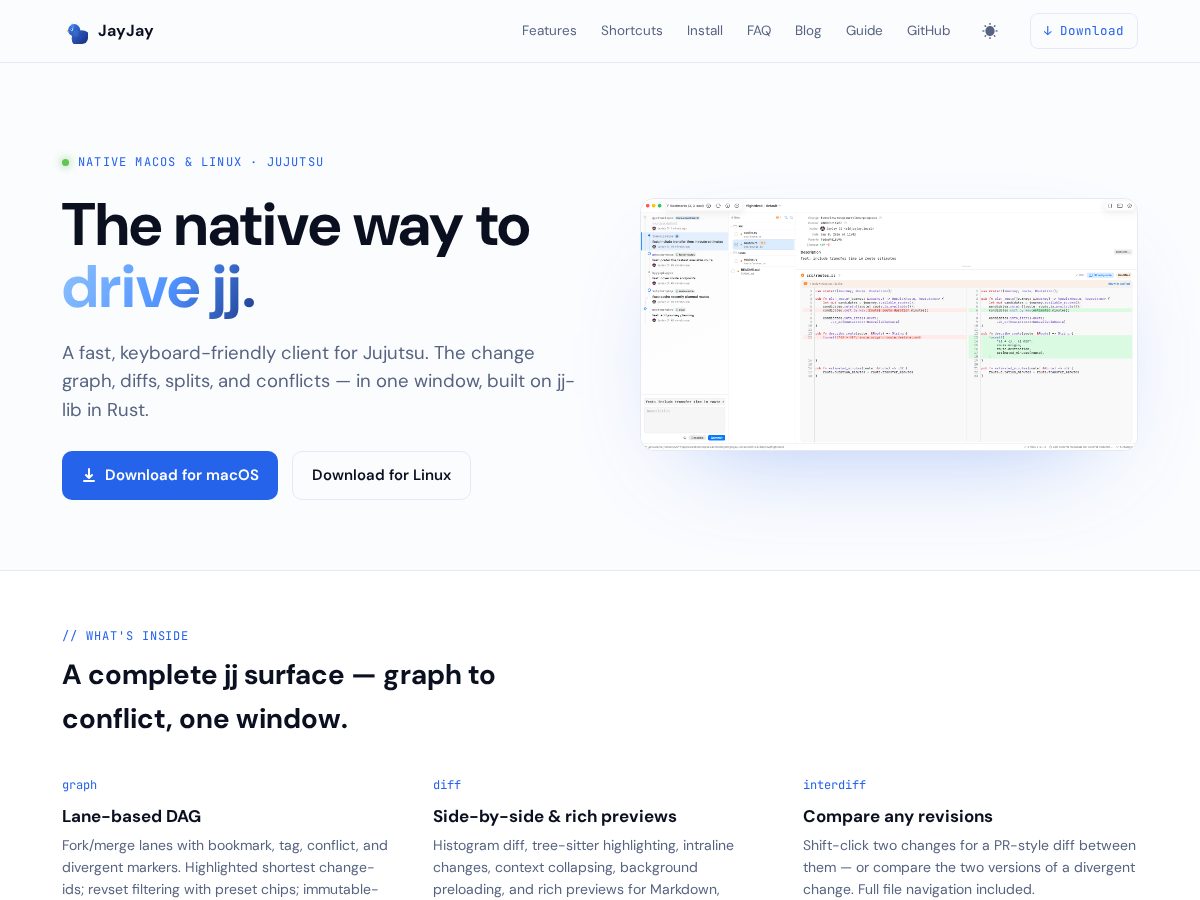The width and height of the screenshot is (1200, 900).
Task: Click the 'diff' feature tag
Action: click(x=447, y=785)
